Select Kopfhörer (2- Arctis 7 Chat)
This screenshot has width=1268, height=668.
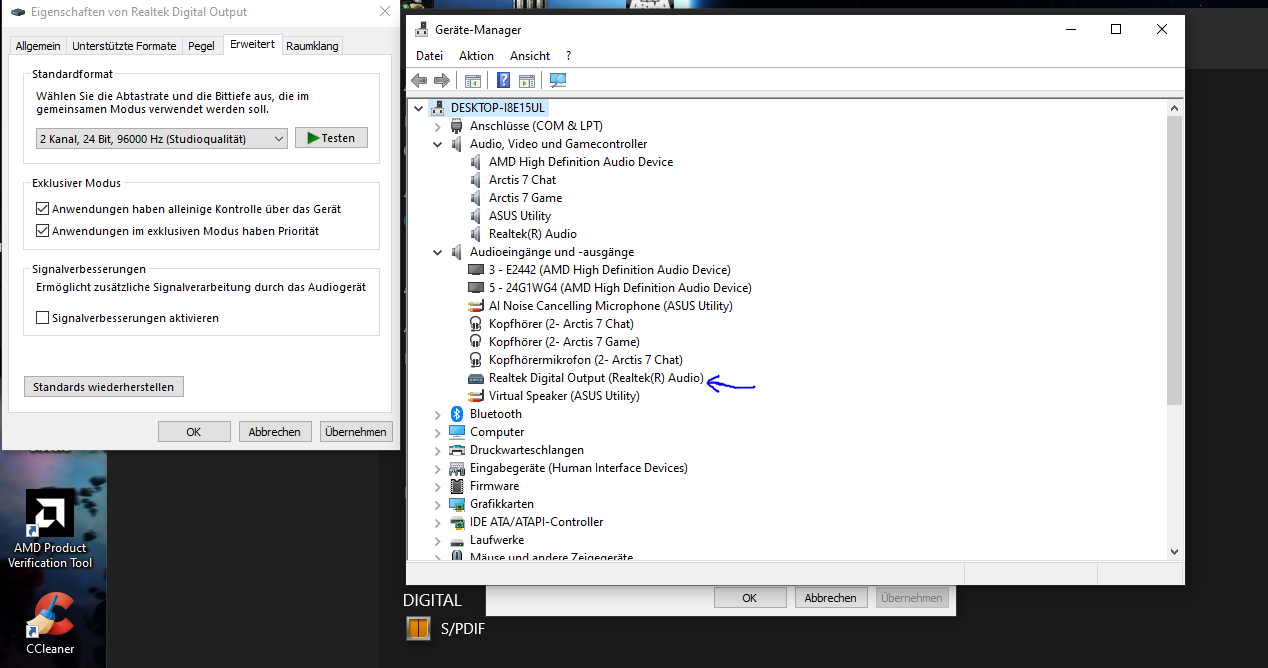(x=560, y=324)
